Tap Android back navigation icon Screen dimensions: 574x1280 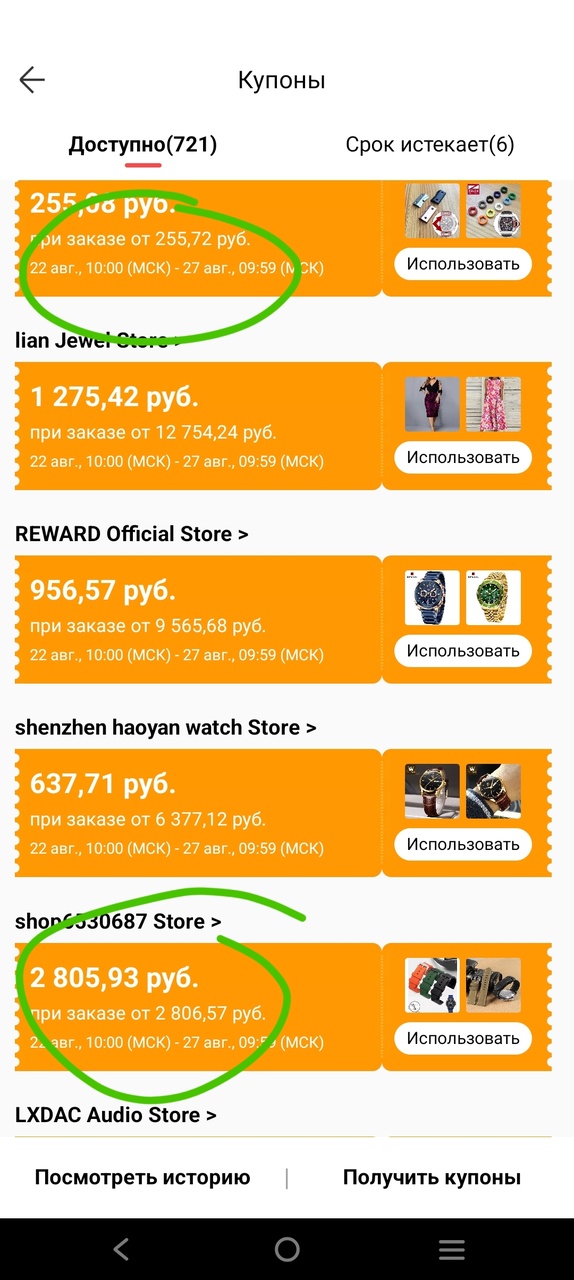point(121,1249)
